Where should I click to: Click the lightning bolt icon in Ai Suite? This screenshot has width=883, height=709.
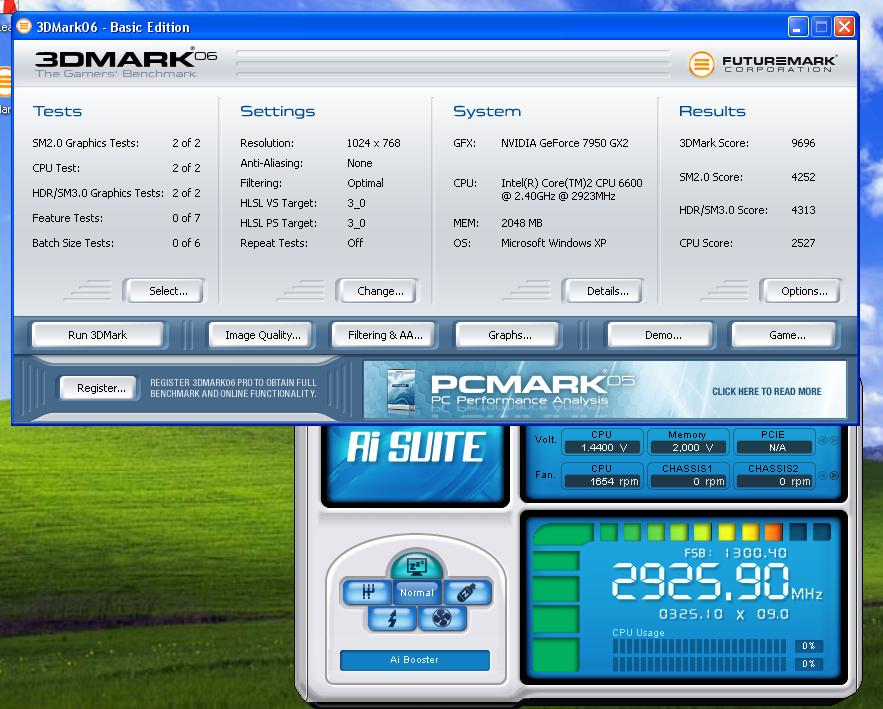(x=393, y=618)
